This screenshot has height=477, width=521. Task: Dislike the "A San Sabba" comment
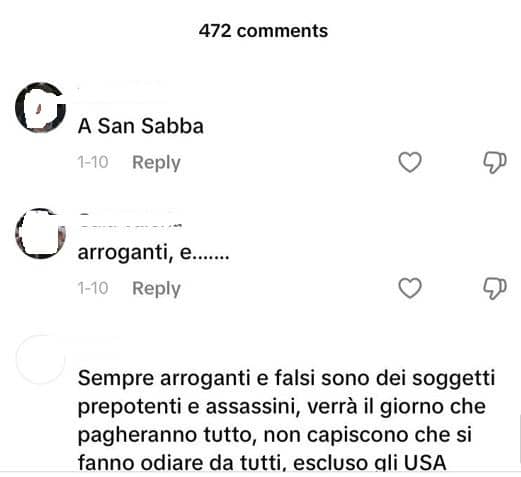tap(495, 163)
